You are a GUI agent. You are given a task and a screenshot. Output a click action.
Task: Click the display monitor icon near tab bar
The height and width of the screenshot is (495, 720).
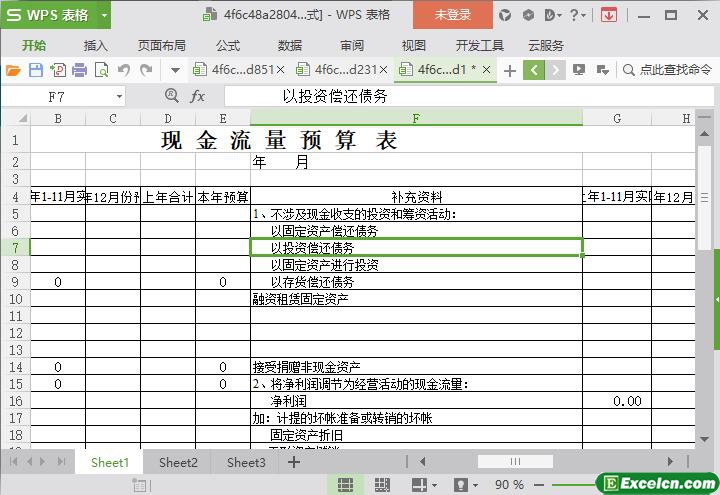click(579, 70)
